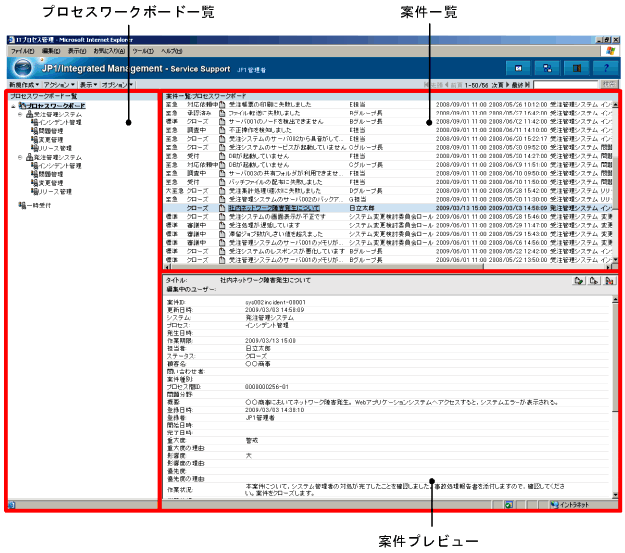The image size is (625, 553).
Task: Select 変更管理 under 発注管理システム
Action: 51,183
